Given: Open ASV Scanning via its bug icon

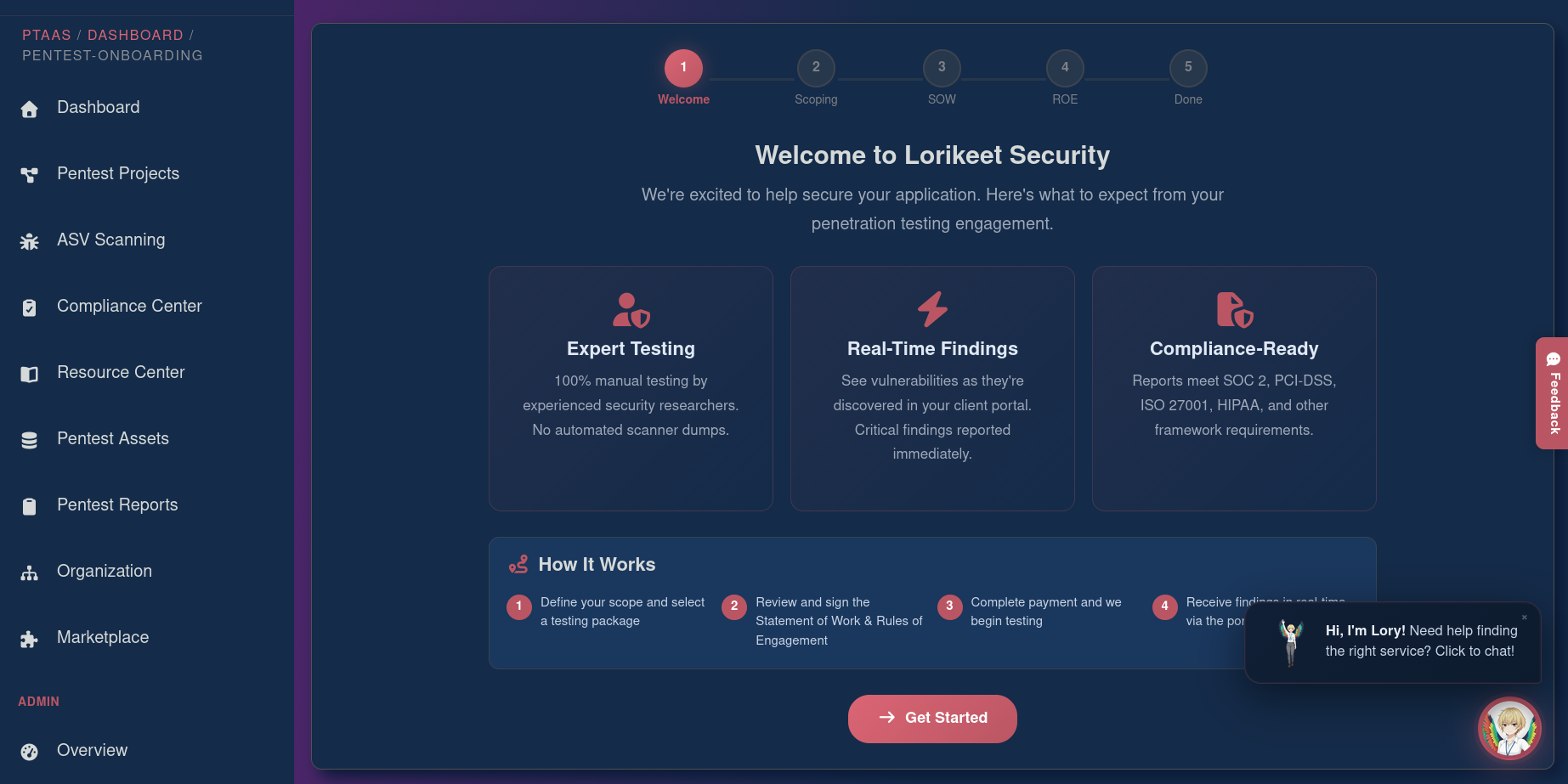Looking at the screenshot, I should (30, 240).
